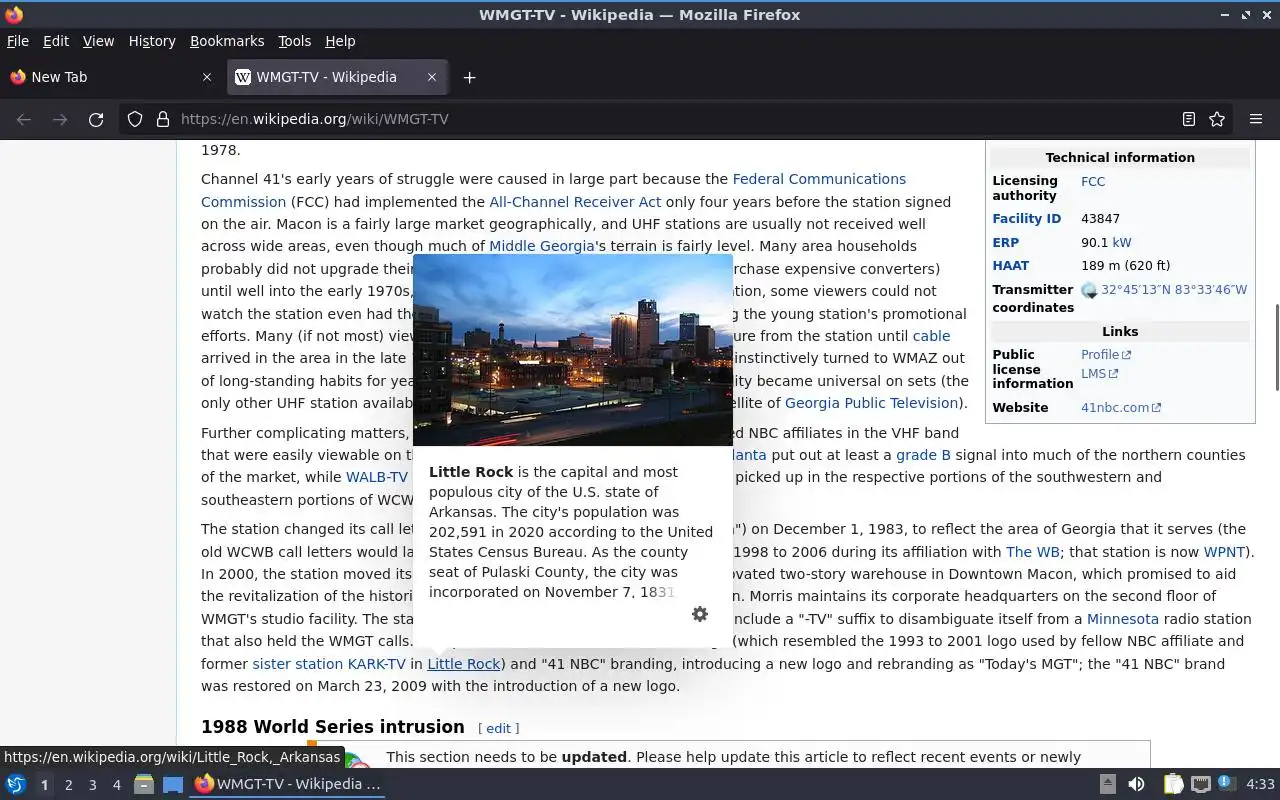Open the FCC link in infobox
The height and width of the screenshot is (800, 1280).
click(1093, 181)
